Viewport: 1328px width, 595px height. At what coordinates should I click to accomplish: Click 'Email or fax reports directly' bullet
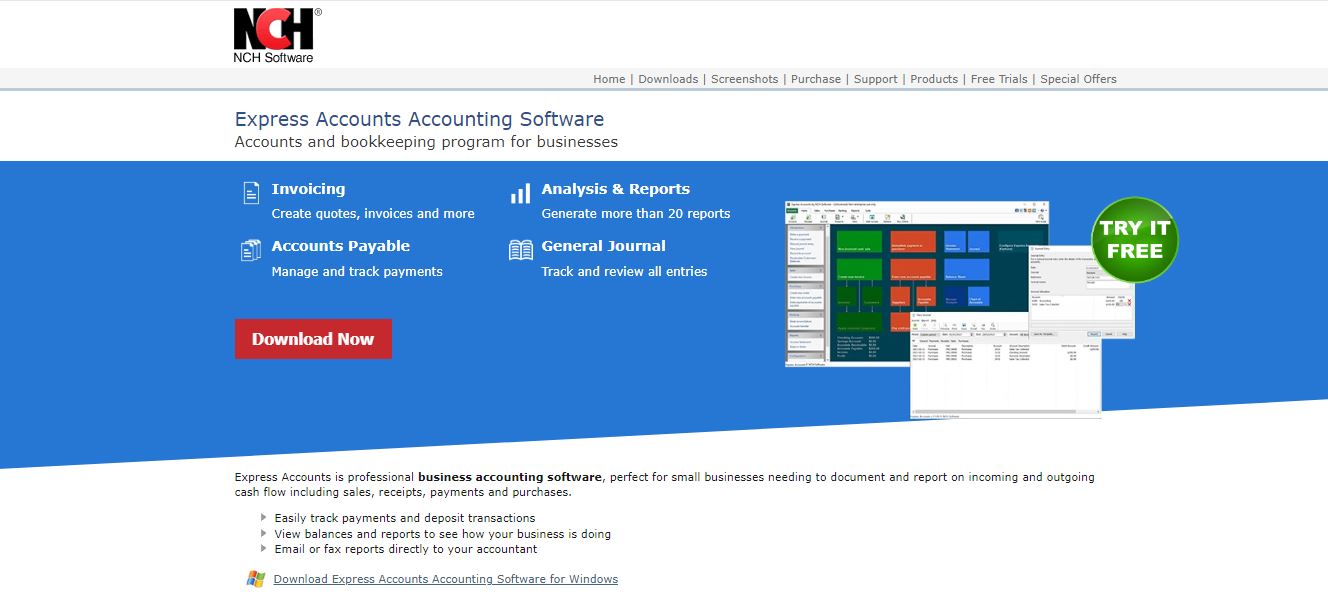point(406,549)
